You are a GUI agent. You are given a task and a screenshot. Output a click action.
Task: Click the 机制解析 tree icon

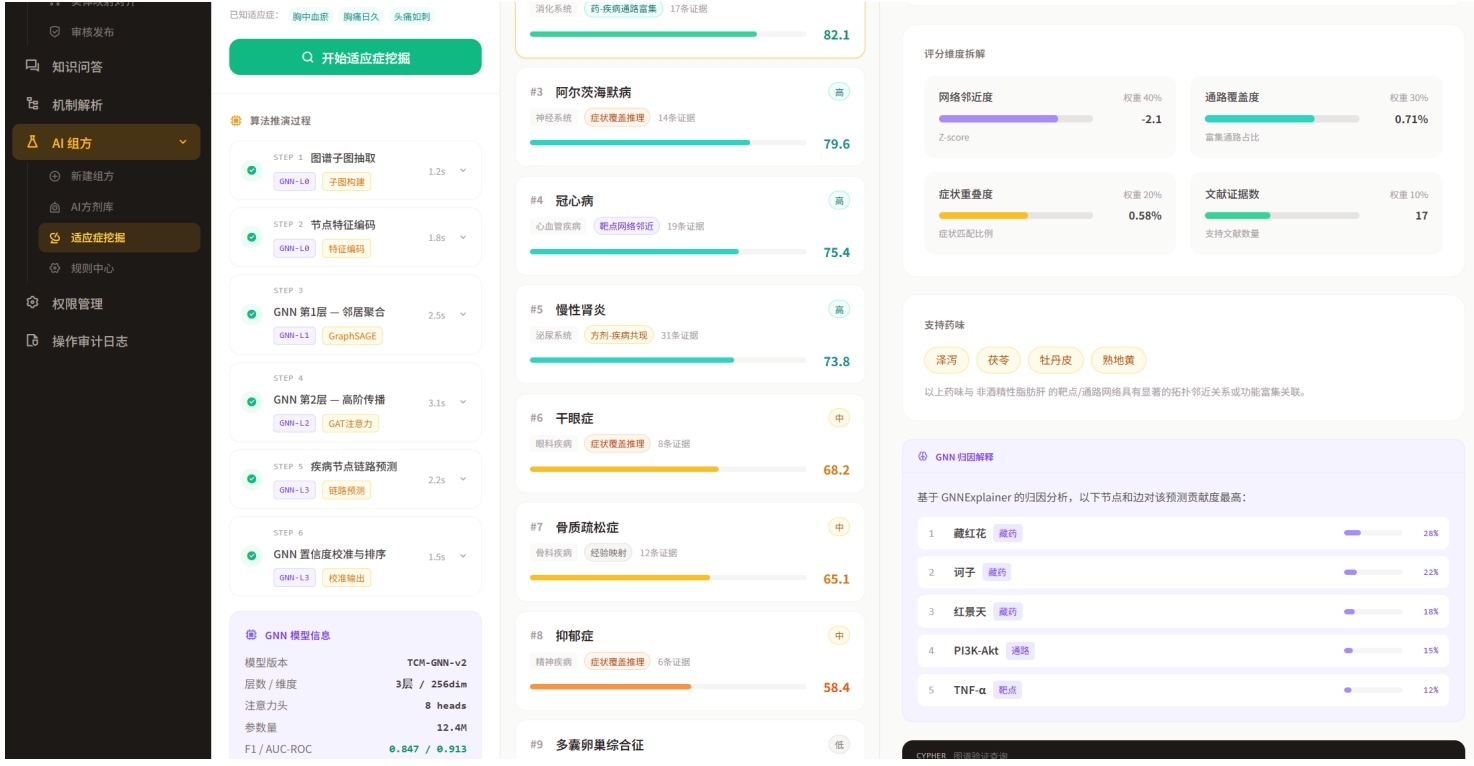pyautogui.click(x=32, y=105)
